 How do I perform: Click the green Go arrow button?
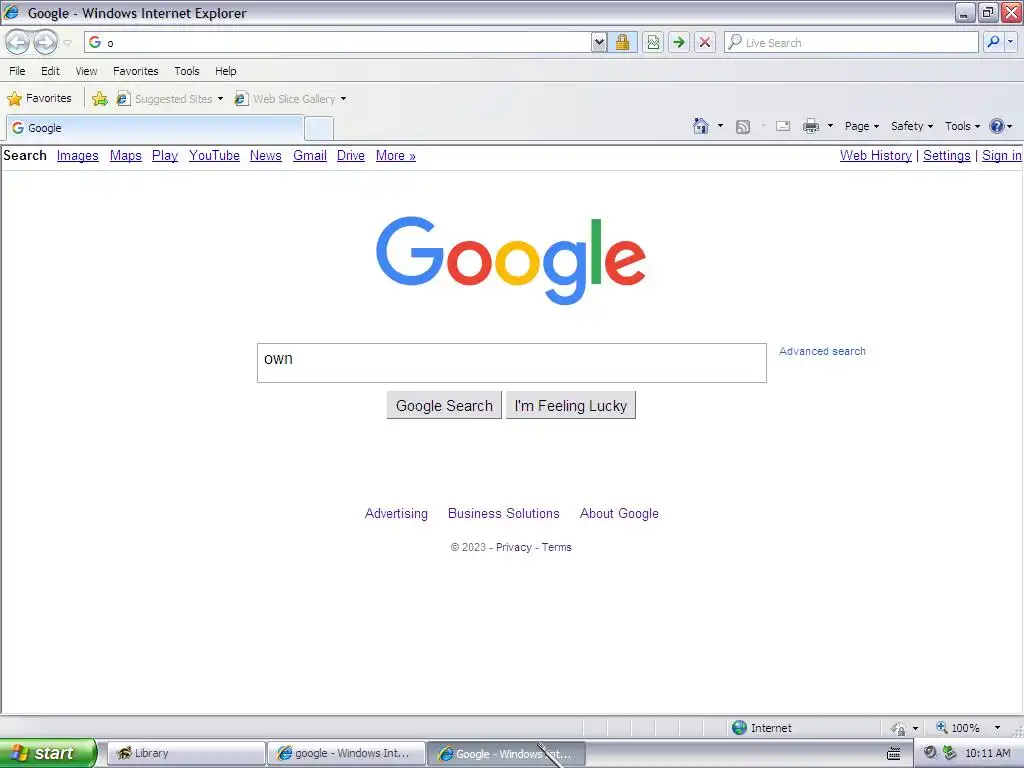coord(679,42)
